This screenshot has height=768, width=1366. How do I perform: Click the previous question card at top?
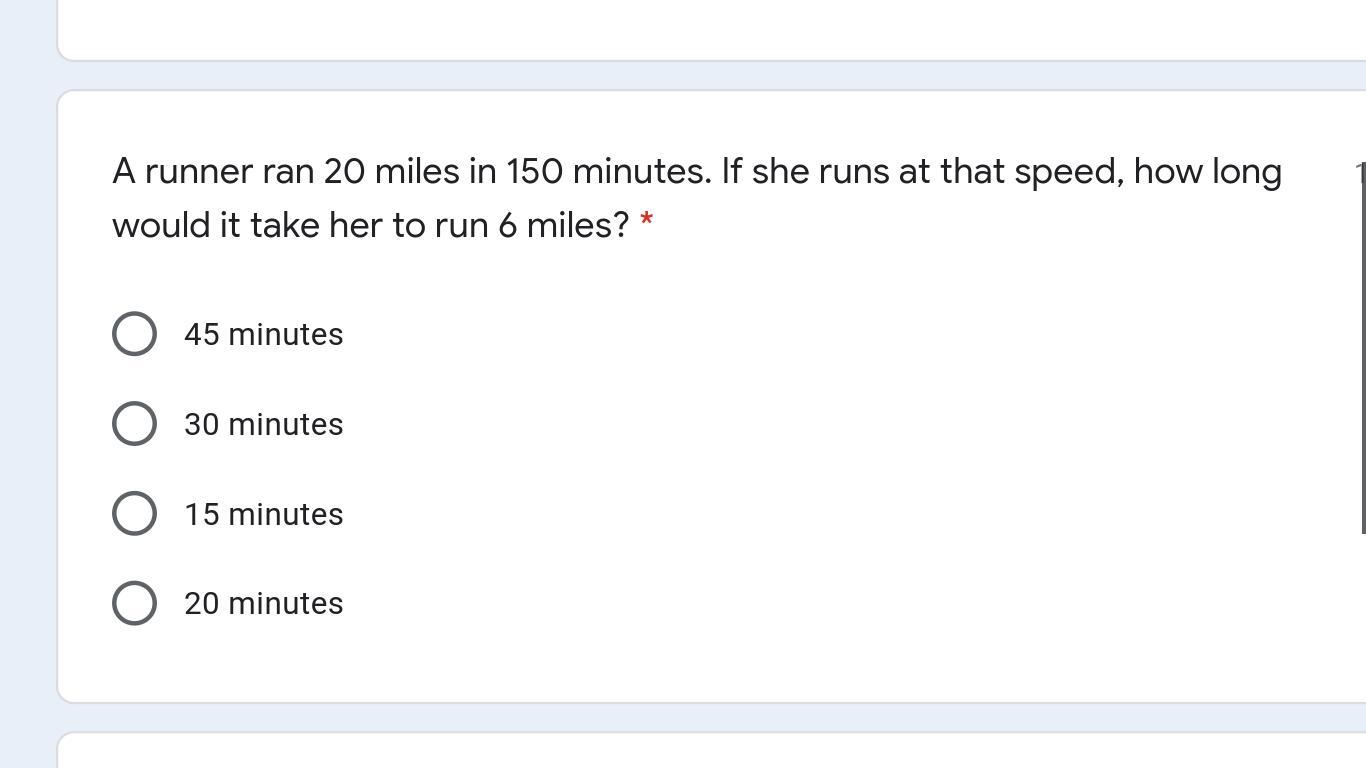(700, 30)
